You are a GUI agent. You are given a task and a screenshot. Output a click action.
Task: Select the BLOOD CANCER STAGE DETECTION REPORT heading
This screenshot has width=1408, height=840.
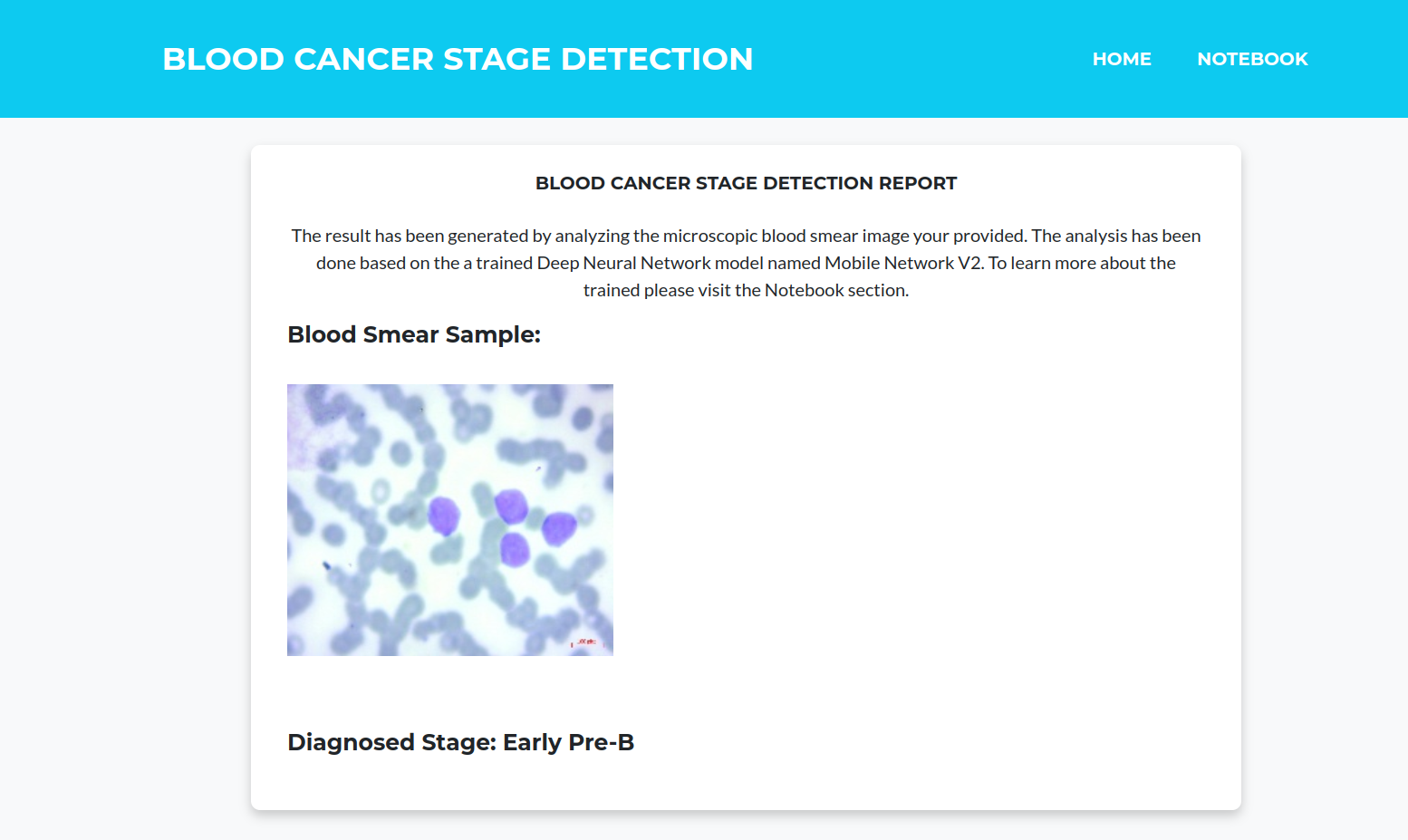click(x=745, y=183)
